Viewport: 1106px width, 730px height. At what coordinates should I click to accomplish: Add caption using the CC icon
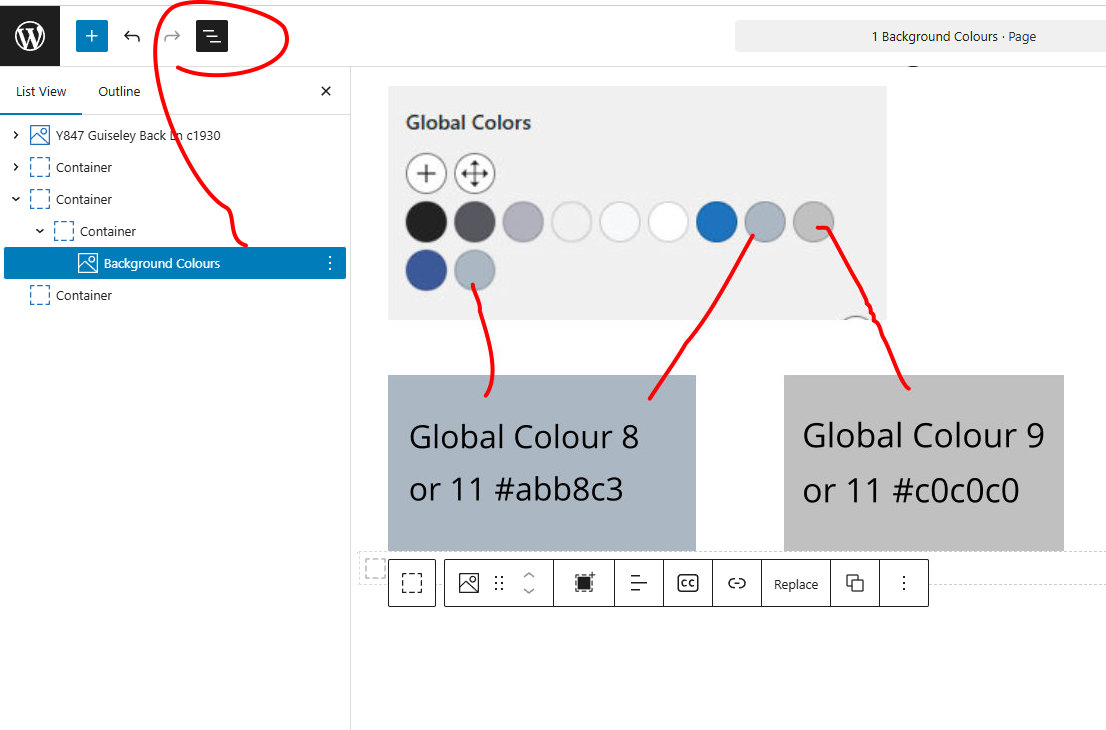688,584
